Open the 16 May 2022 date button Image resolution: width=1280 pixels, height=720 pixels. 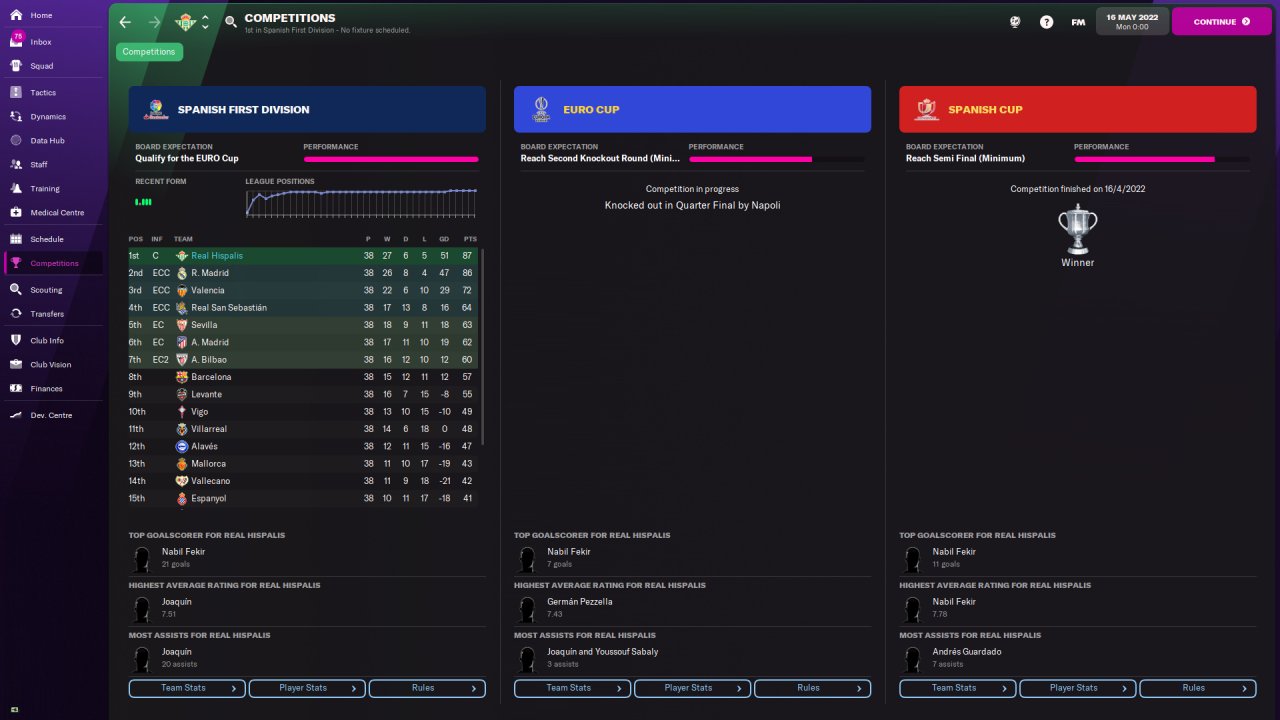1132,21
